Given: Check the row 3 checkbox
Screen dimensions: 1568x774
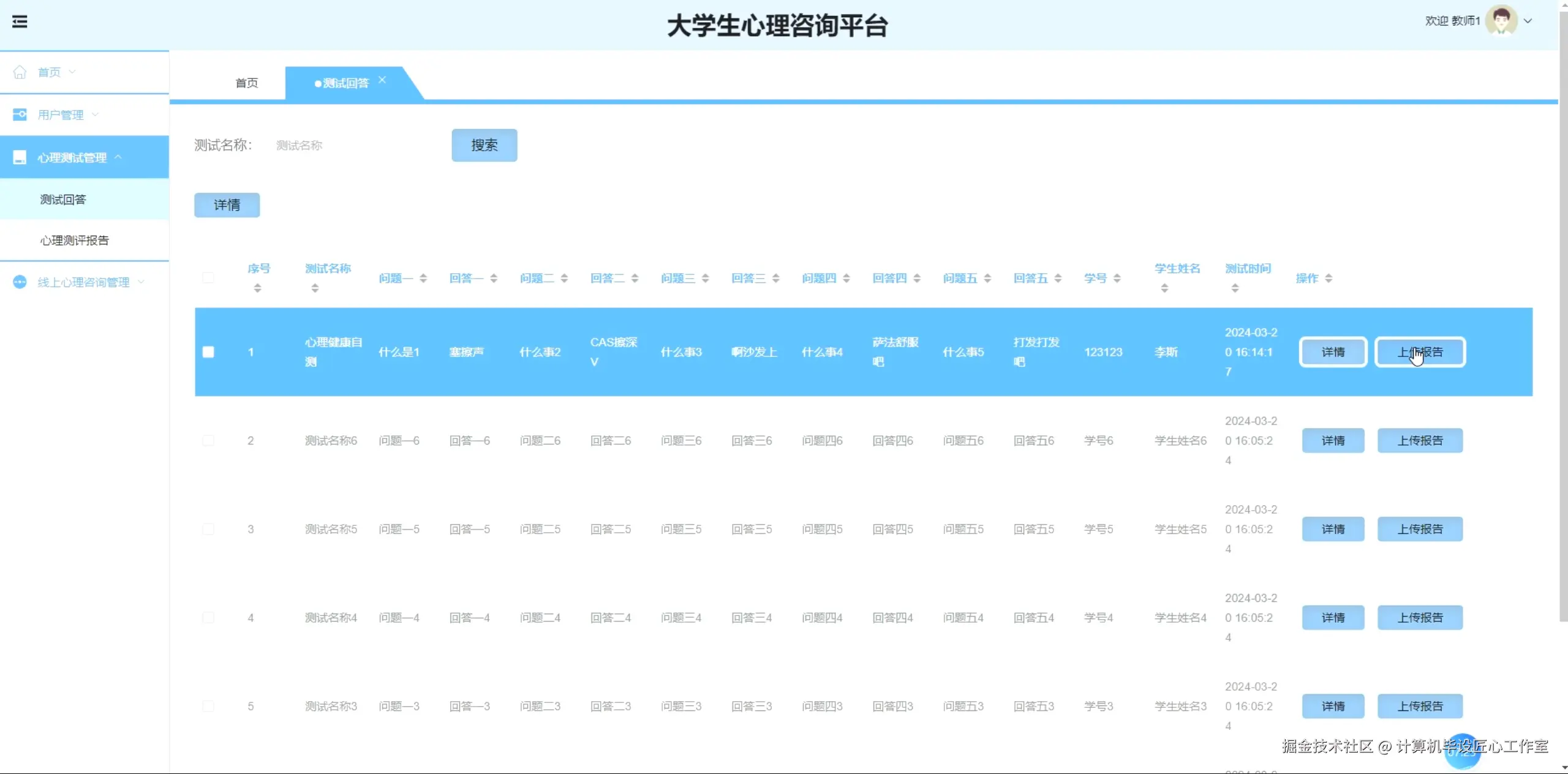Looking at the screenshot, I should (x=208, y=529).
